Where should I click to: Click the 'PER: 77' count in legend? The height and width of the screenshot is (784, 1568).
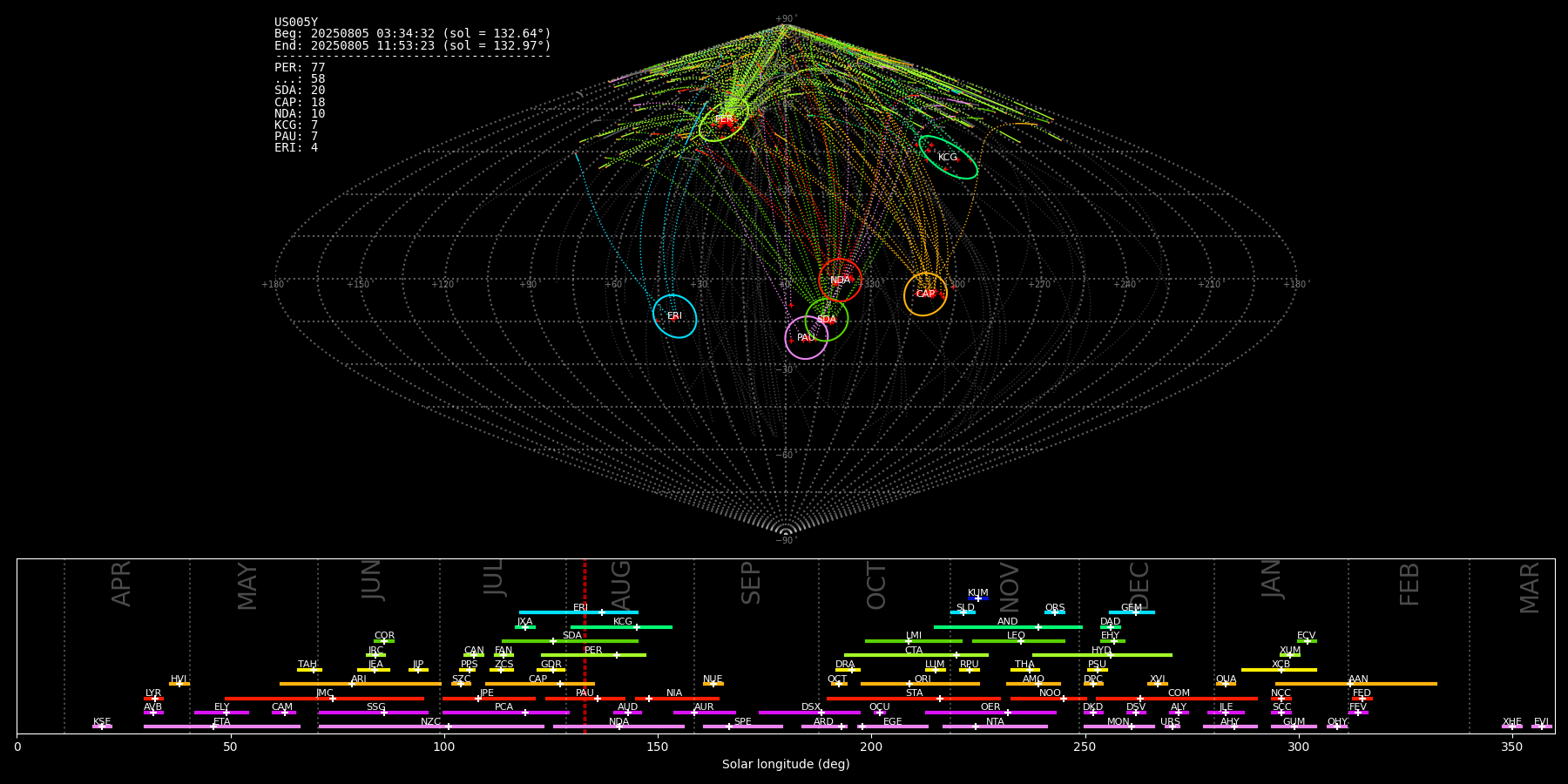[x=300, y=68]
